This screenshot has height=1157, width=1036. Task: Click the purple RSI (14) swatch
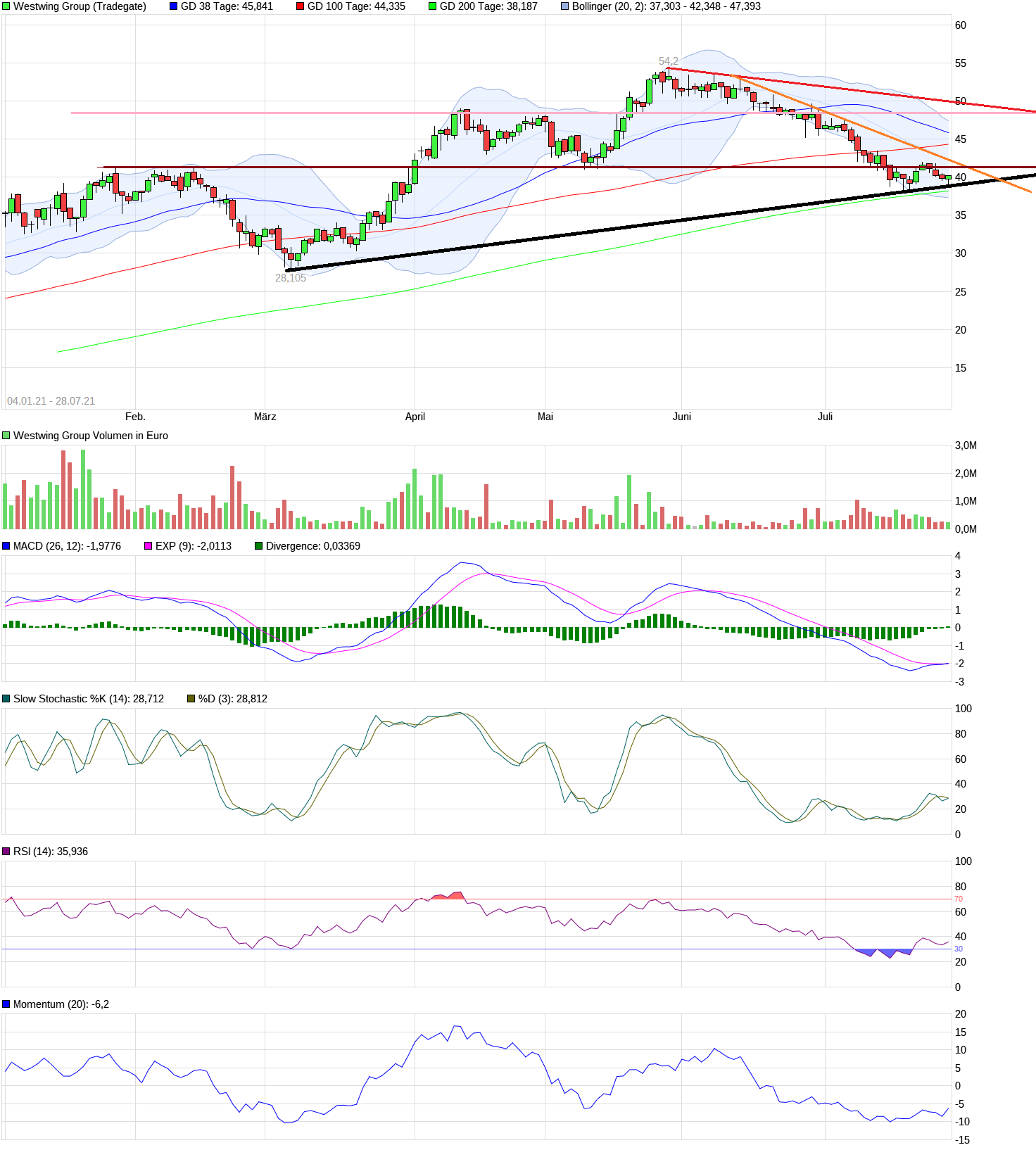pos(6,852)
